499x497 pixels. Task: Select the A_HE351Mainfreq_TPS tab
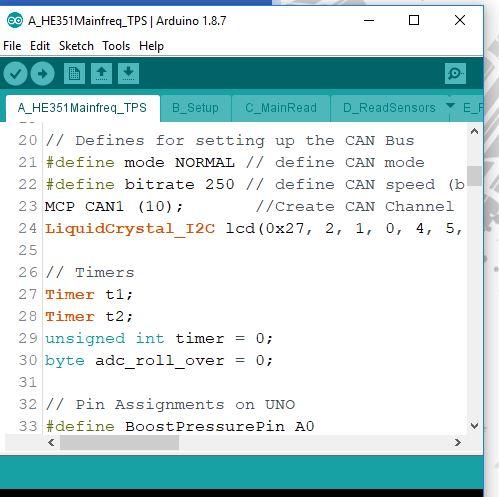(x=82, y=108)
